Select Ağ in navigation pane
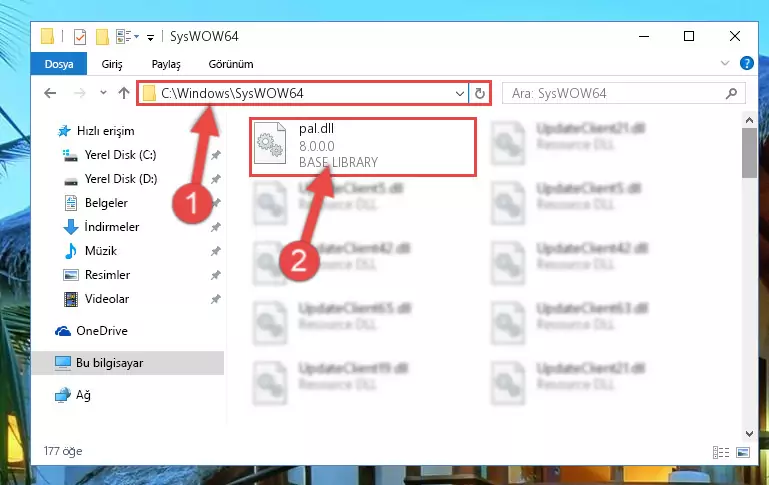 (x=83, y=395)
